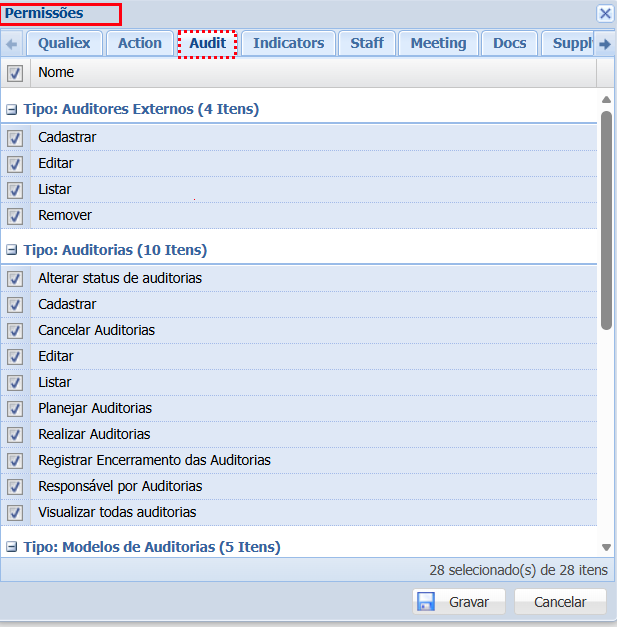Collapse the Auditores Externos group
The height and width of the screenshot is (627, 617).
tap(12, 110)
